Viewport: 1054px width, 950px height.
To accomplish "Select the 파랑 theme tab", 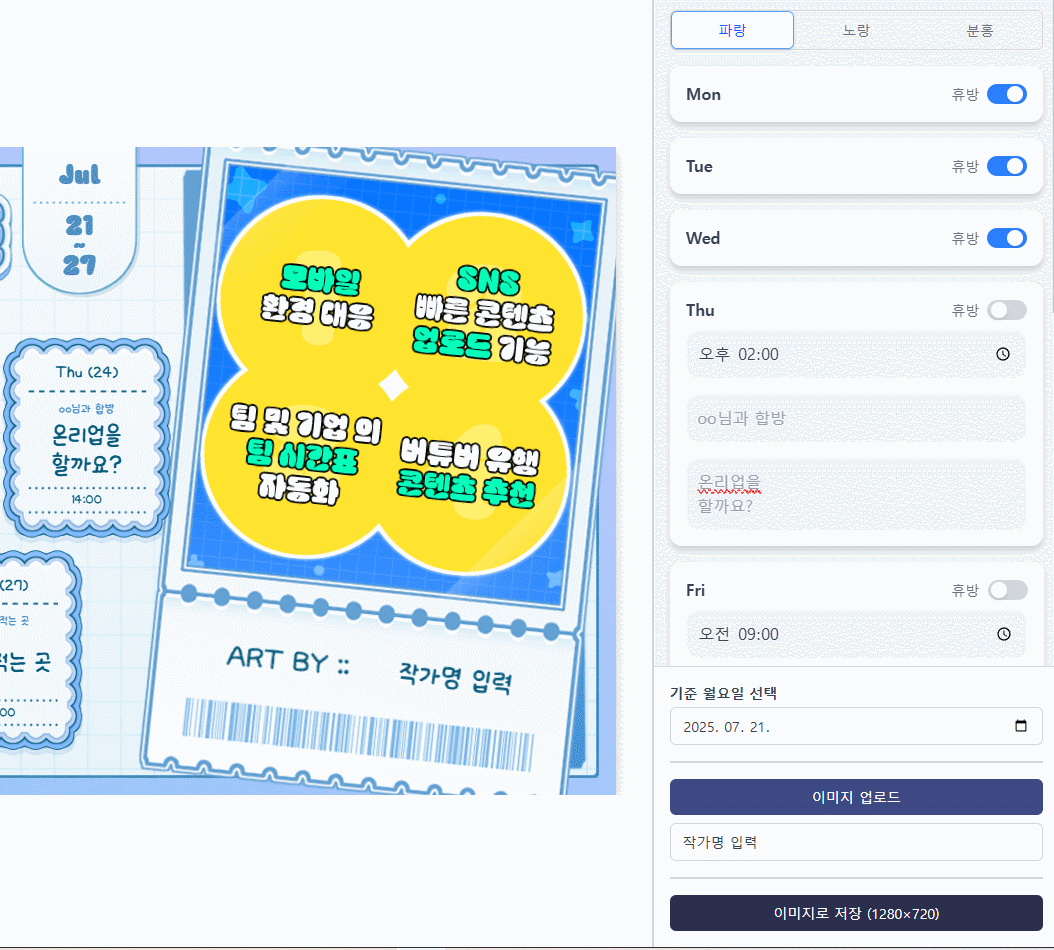I will pyautogui.click(x=732, y=30).
